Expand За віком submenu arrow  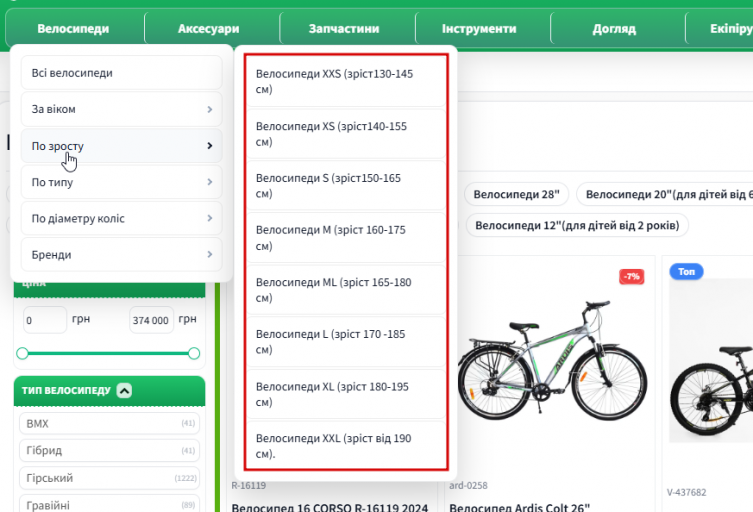[x=209, y=110]
